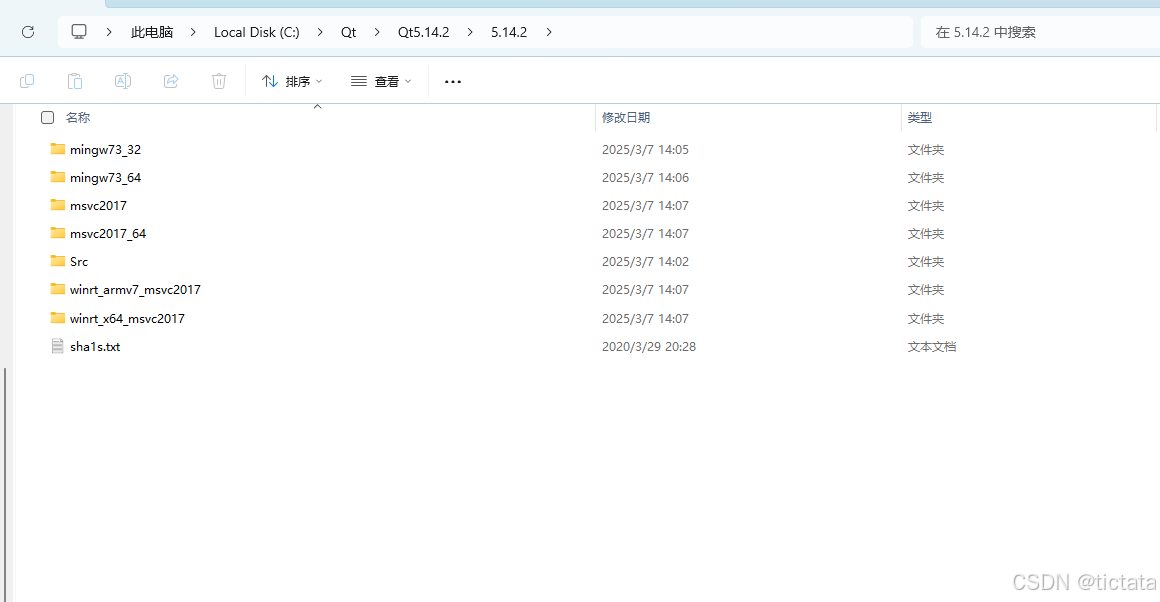The width and height of the screenshot is (1160, 602).
Task: Open the Share icon in toolbar
Action: click(x=171, y=81)
